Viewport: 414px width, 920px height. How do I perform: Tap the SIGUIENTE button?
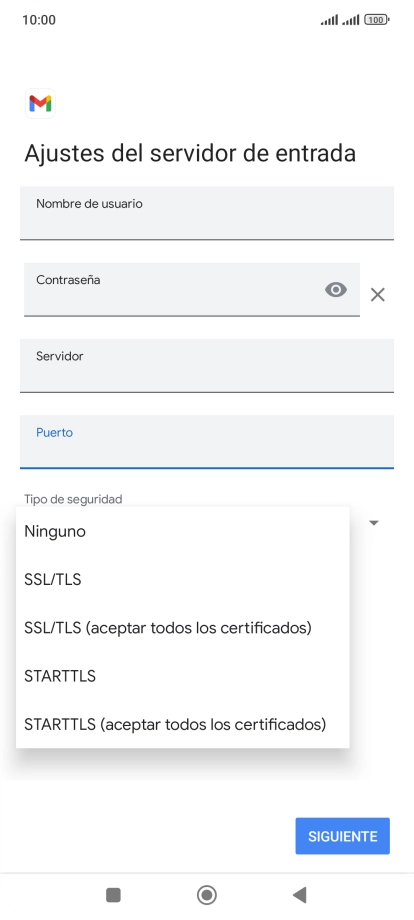[342, 836]
